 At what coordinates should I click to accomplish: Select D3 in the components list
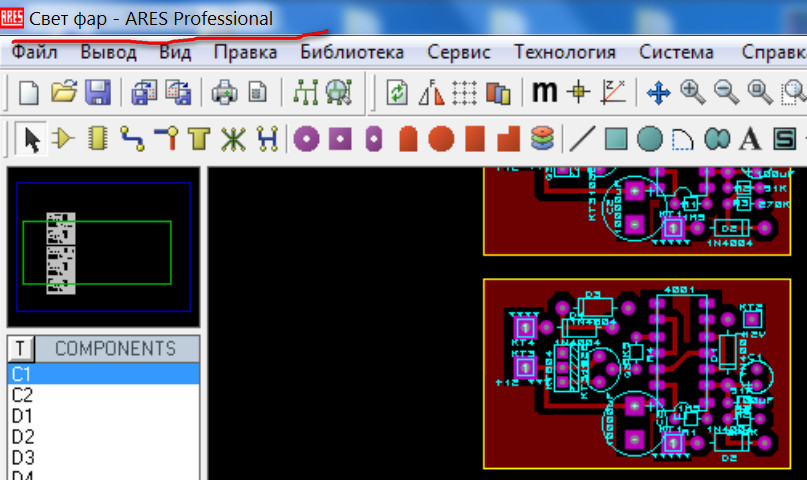tap(103, 457)
